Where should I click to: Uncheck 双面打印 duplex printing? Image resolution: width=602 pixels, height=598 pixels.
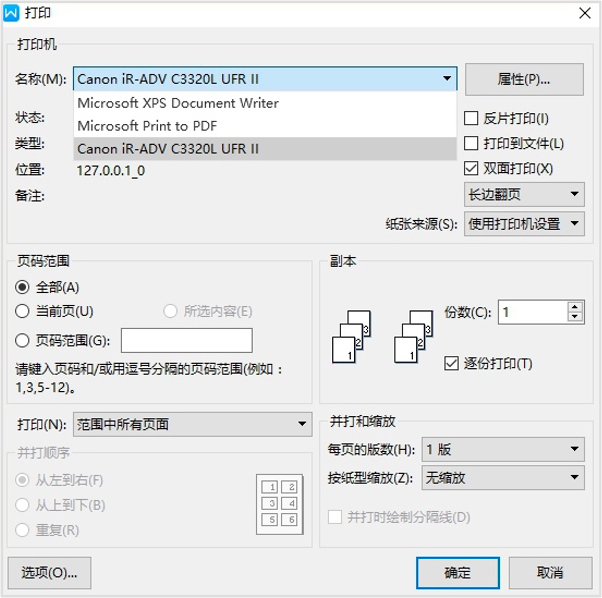point(471,168)
